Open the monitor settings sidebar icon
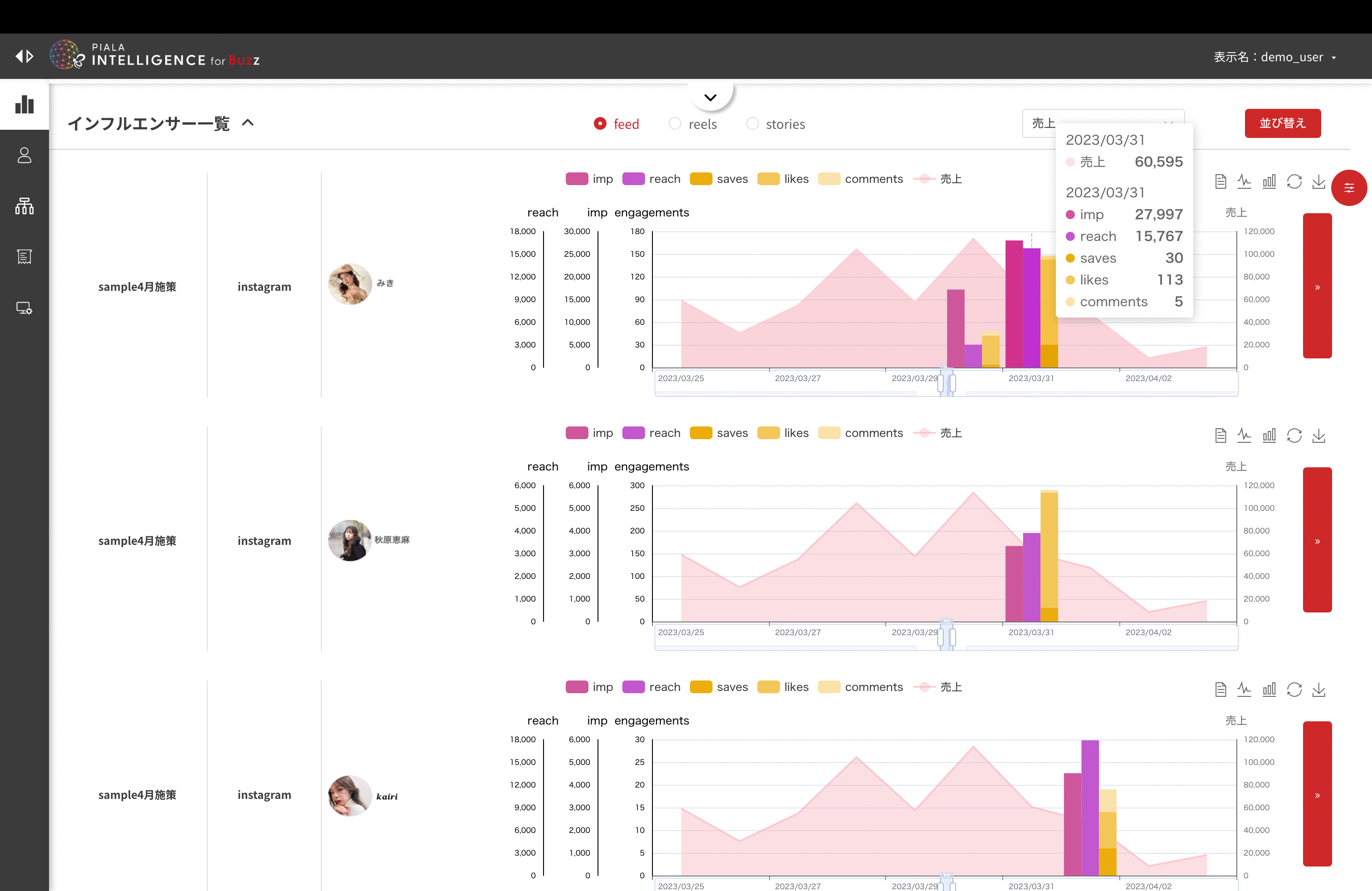The height and width of the screenshot is (891, 1372). 24,308
